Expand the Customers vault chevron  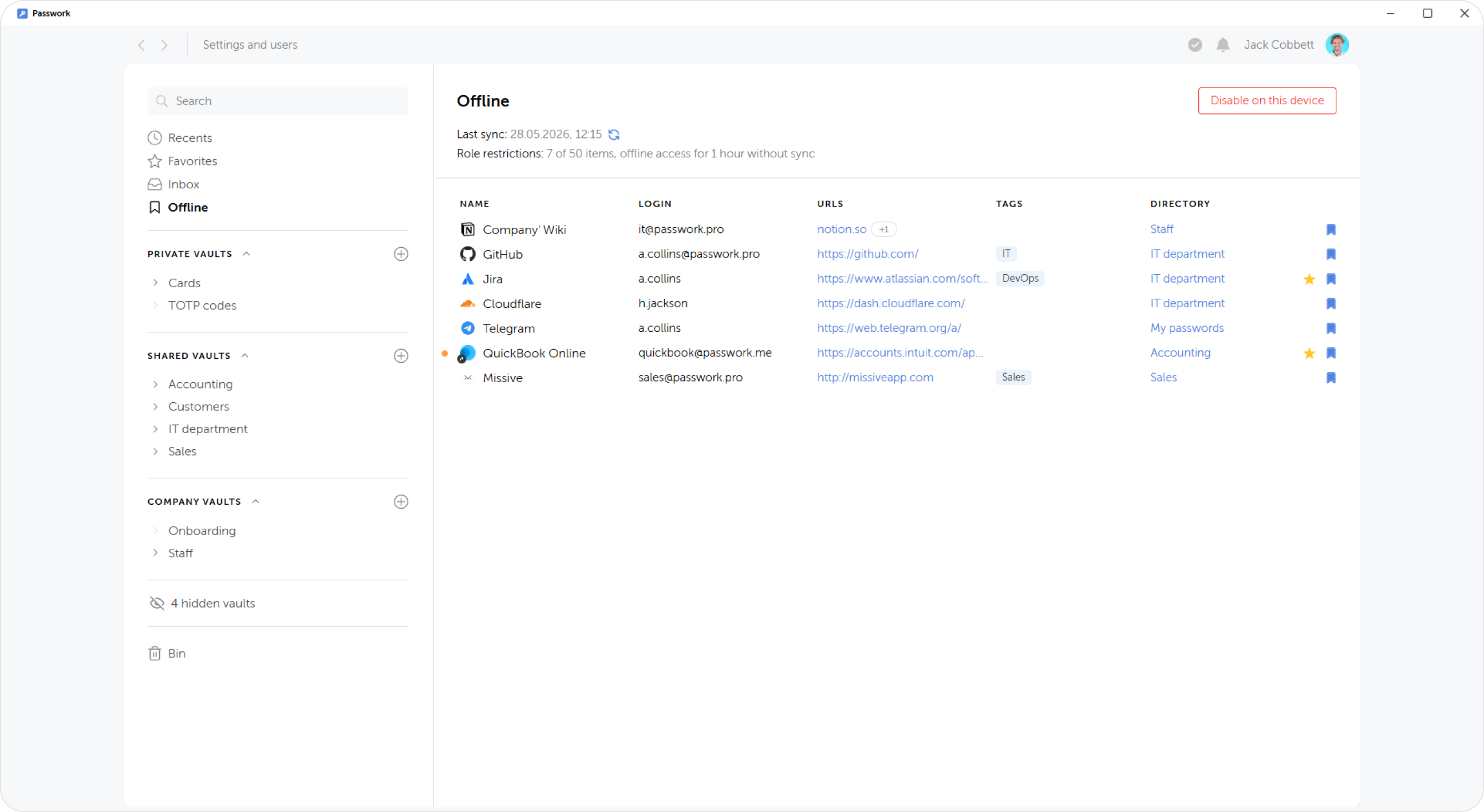click(x=155, y=407)
